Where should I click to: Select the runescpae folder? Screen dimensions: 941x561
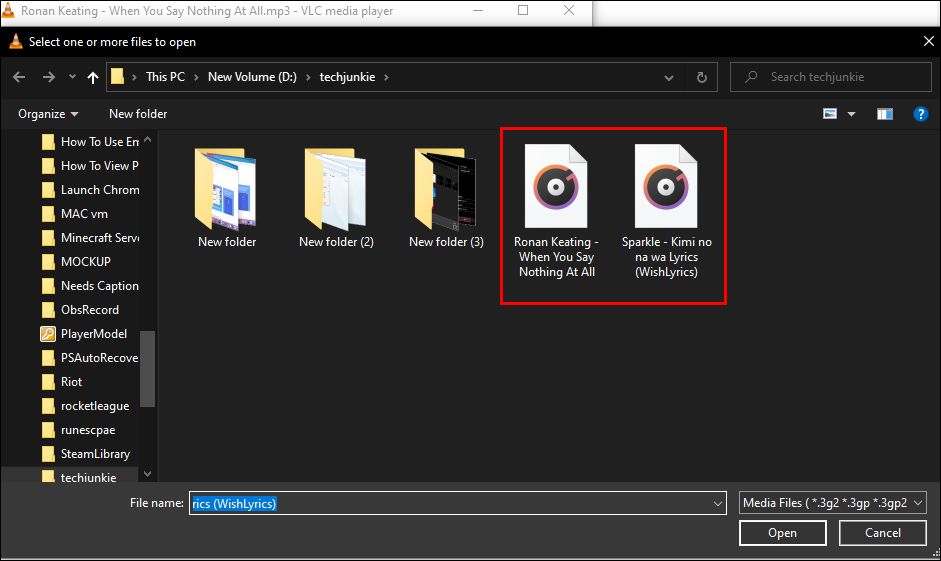tap(78, 430)
